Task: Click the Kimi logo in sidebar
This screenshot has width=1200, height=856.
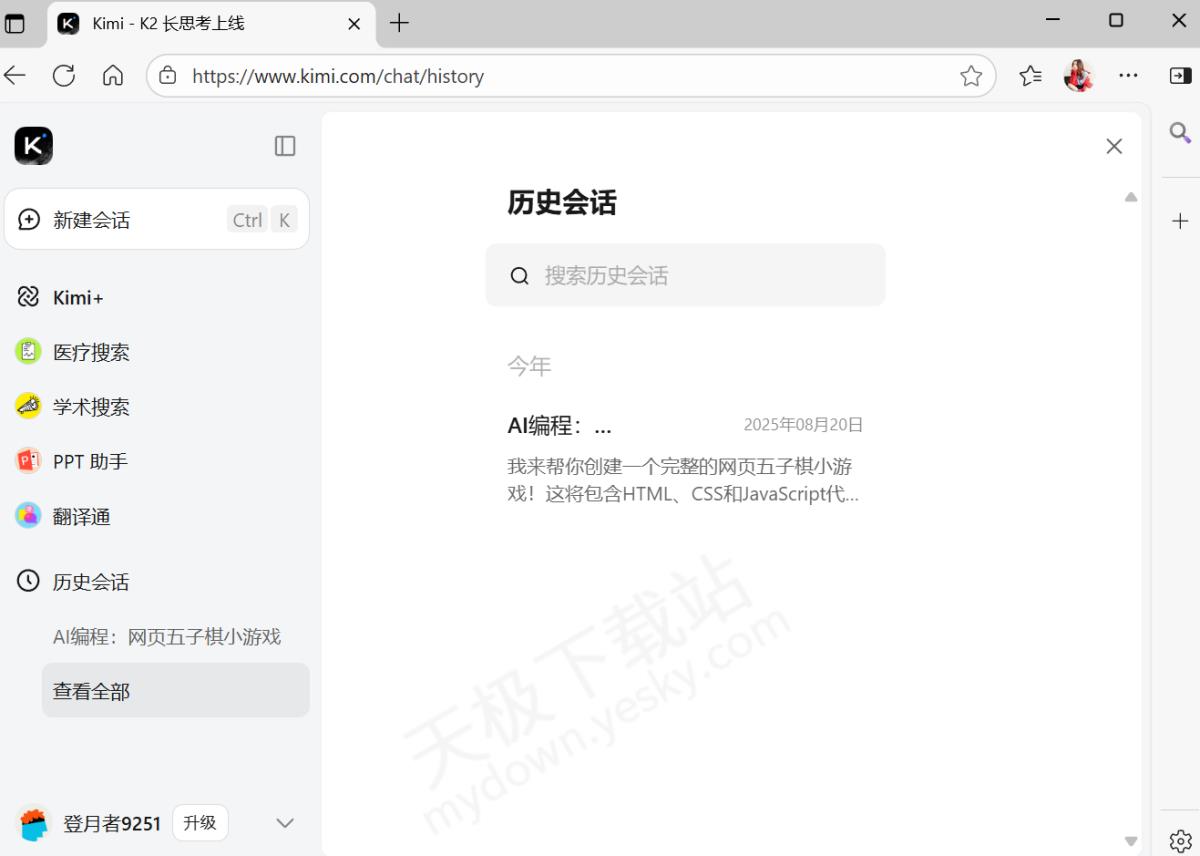Action: 33,146
